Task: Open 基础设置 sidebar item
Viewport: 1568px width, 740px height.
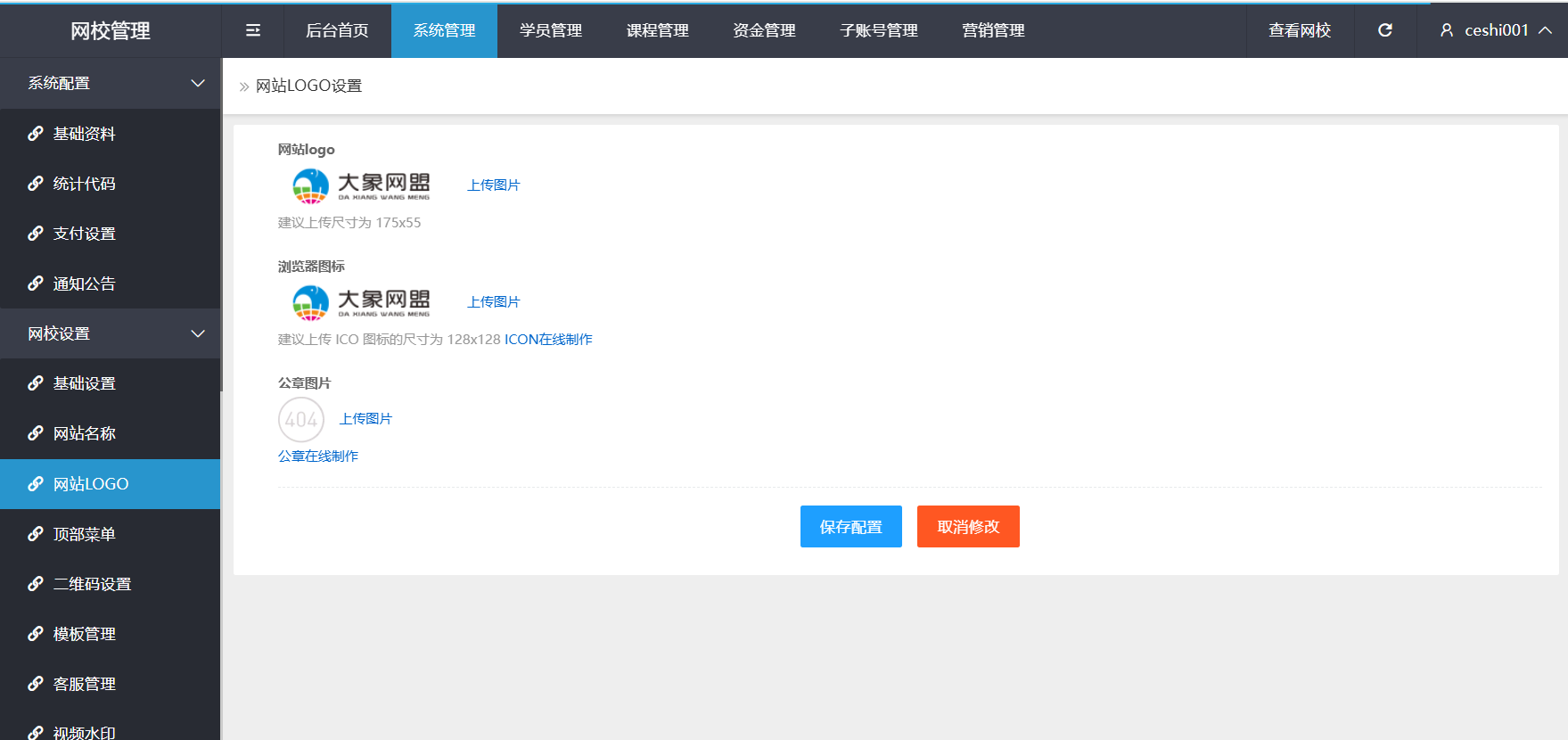Action: click(x=110, y=383)
